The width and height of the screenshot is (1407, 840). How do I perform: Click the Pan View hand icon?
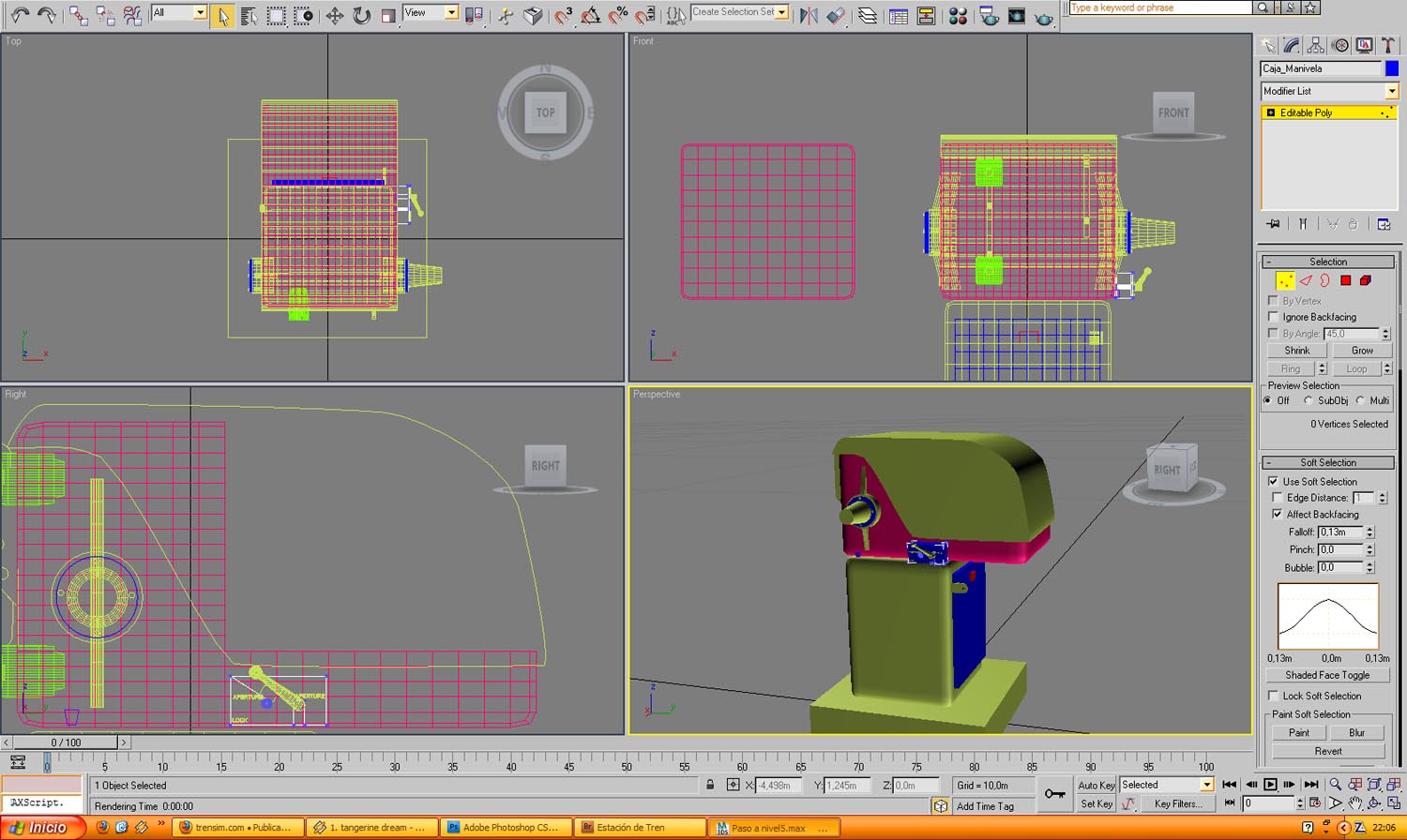click(1354, 802)
